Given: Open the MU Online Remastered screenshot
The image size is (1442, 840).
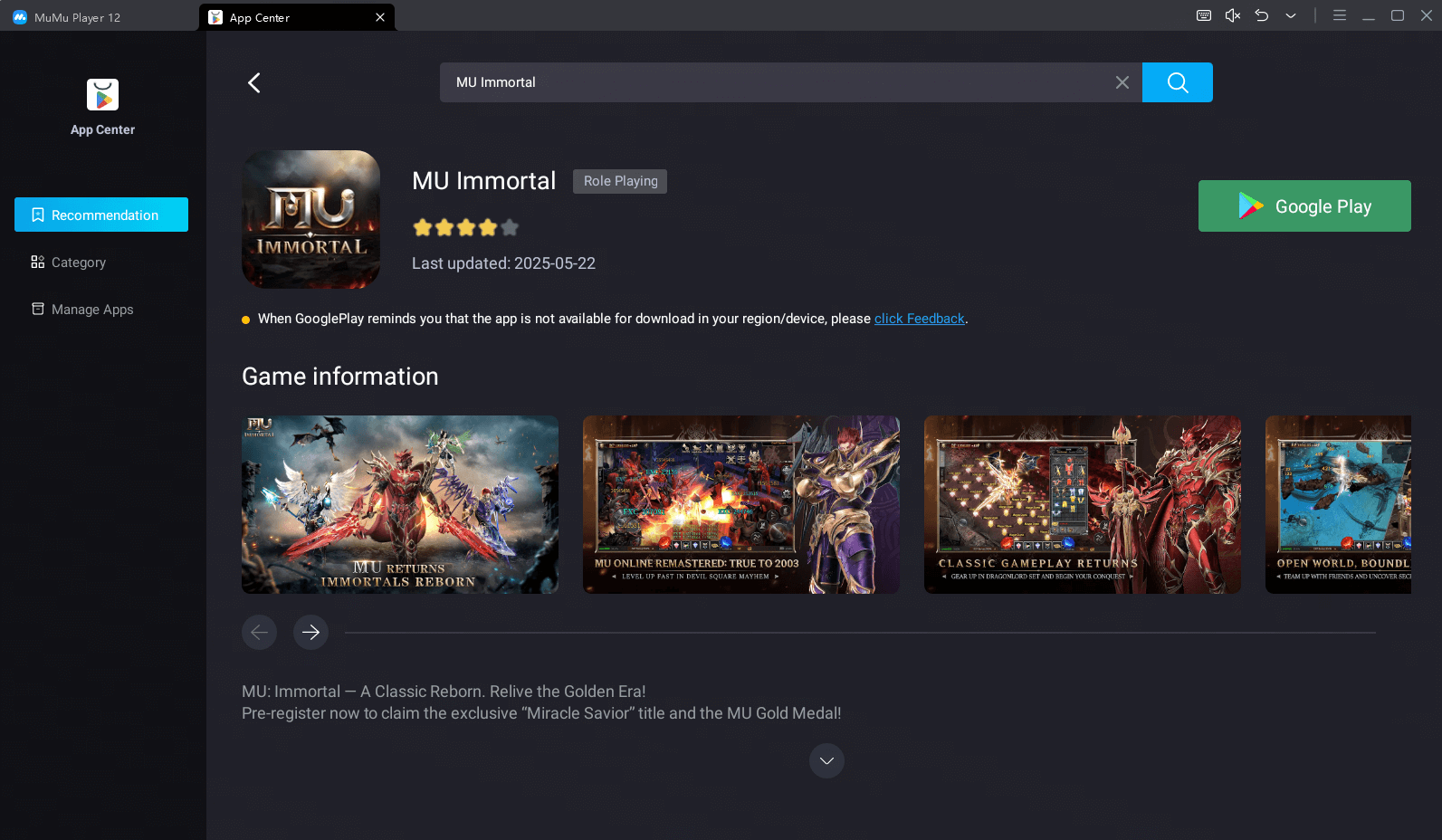Looking at the screenshot, I should point(741,504).
